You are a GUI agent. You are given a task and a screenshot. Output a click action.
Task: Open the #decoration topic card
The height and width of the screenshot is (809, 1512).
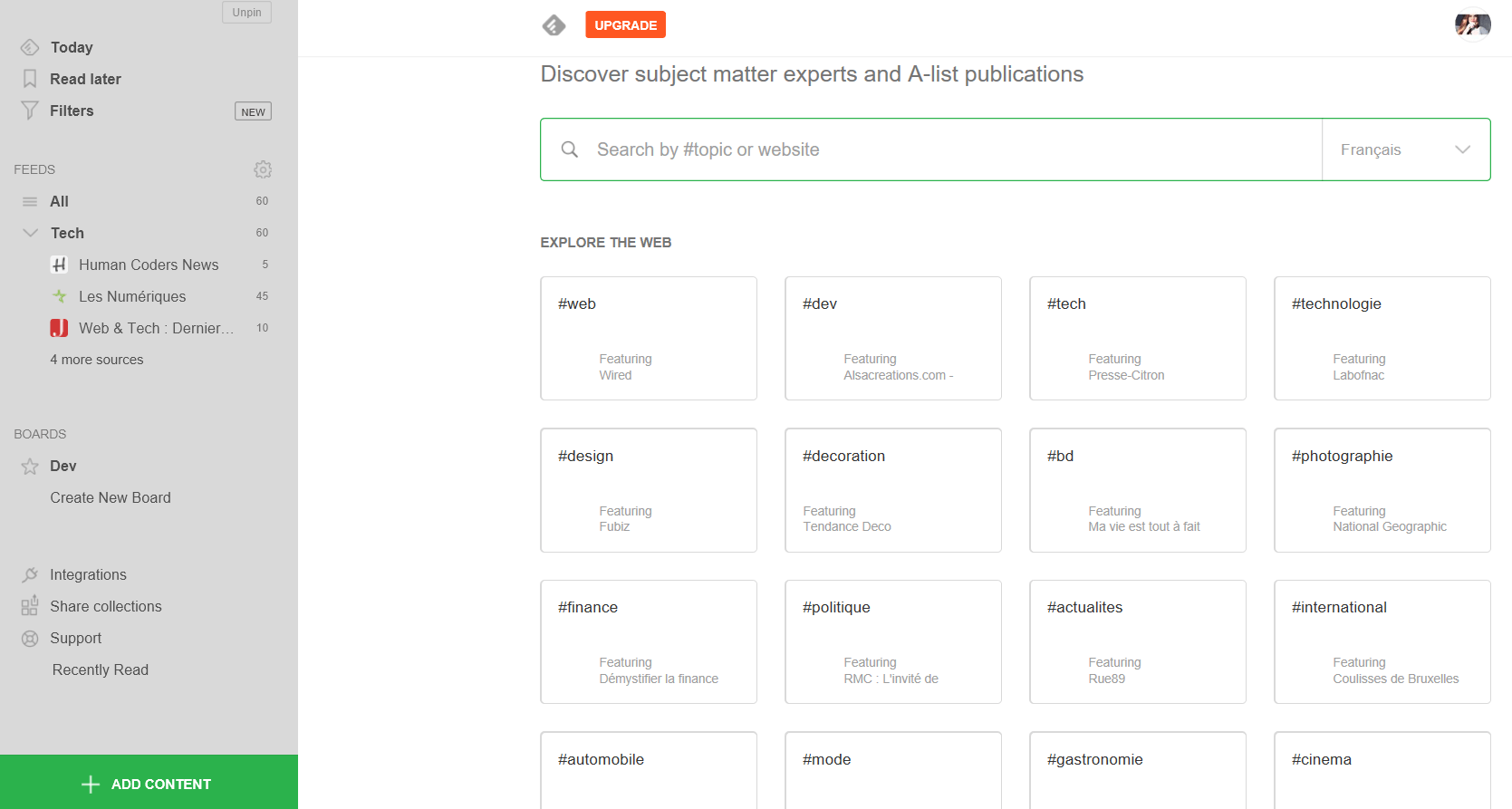(893, 490)
